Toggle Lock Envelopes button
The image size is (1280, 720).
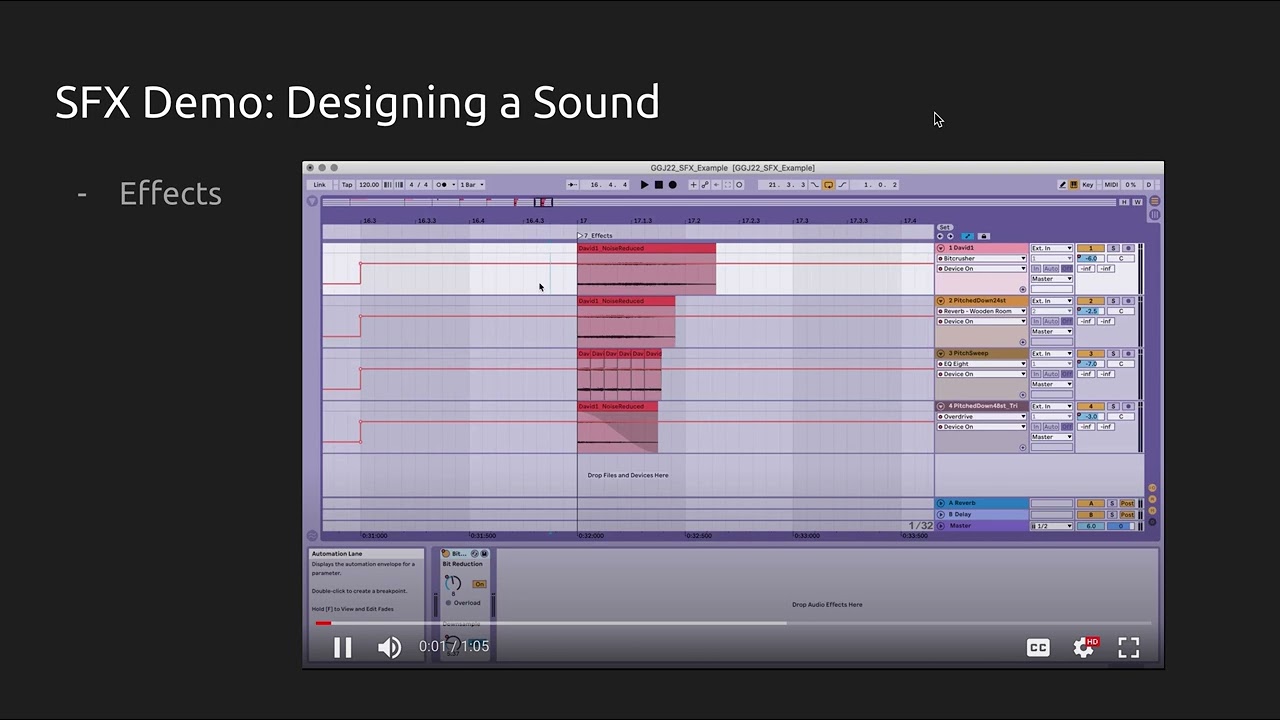pos(984,236)
